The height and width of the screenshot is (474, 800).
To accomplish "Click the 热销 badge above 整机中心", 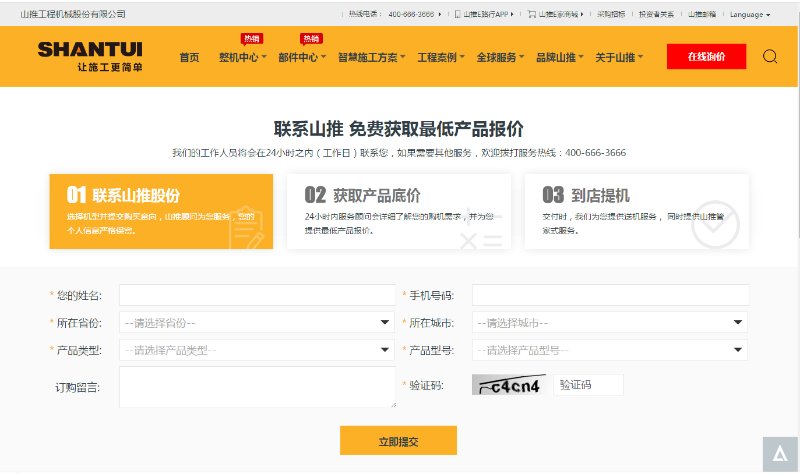I will pyautogui.click(x=252, y=39).
